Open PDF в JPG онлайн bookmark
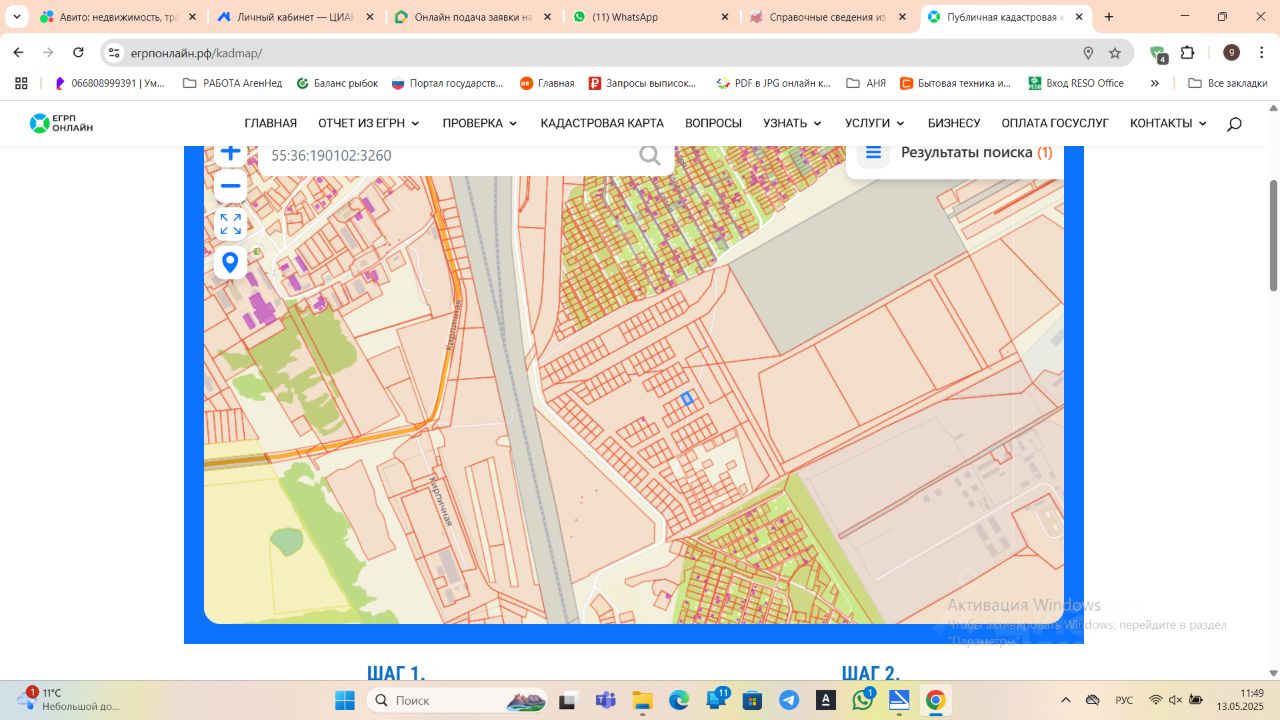 (x=773, y=83)
